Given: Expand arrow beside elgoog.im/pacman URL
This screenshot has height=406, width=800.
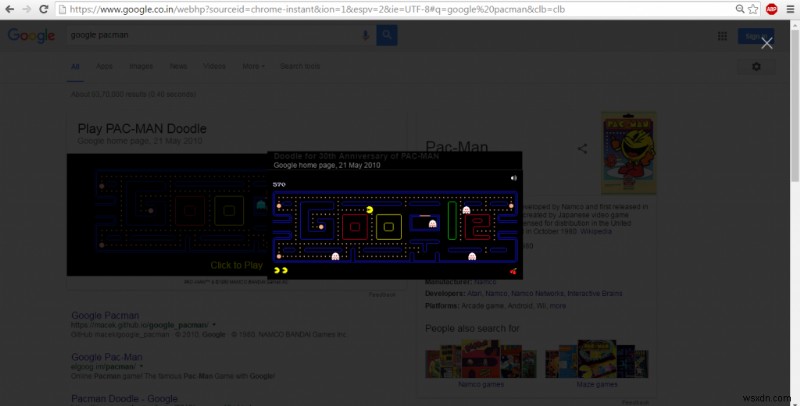Looking at the screenshot, I should pos(141,366).
